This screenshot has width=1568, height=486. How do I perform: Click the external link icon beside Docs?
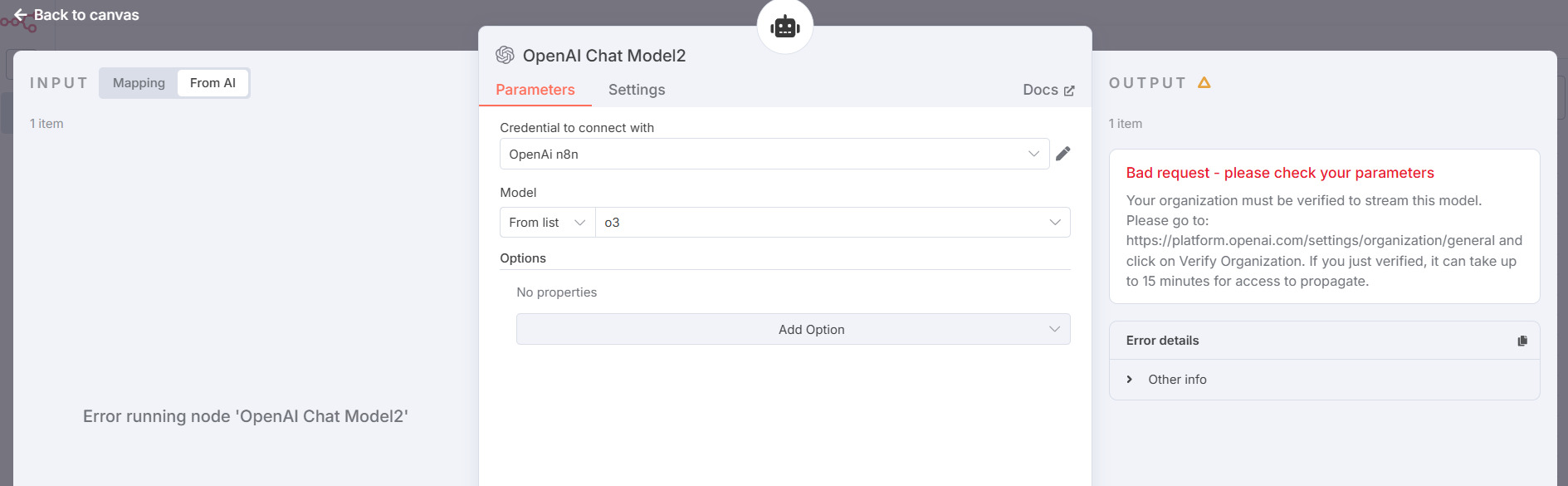tap(1069, 91)
